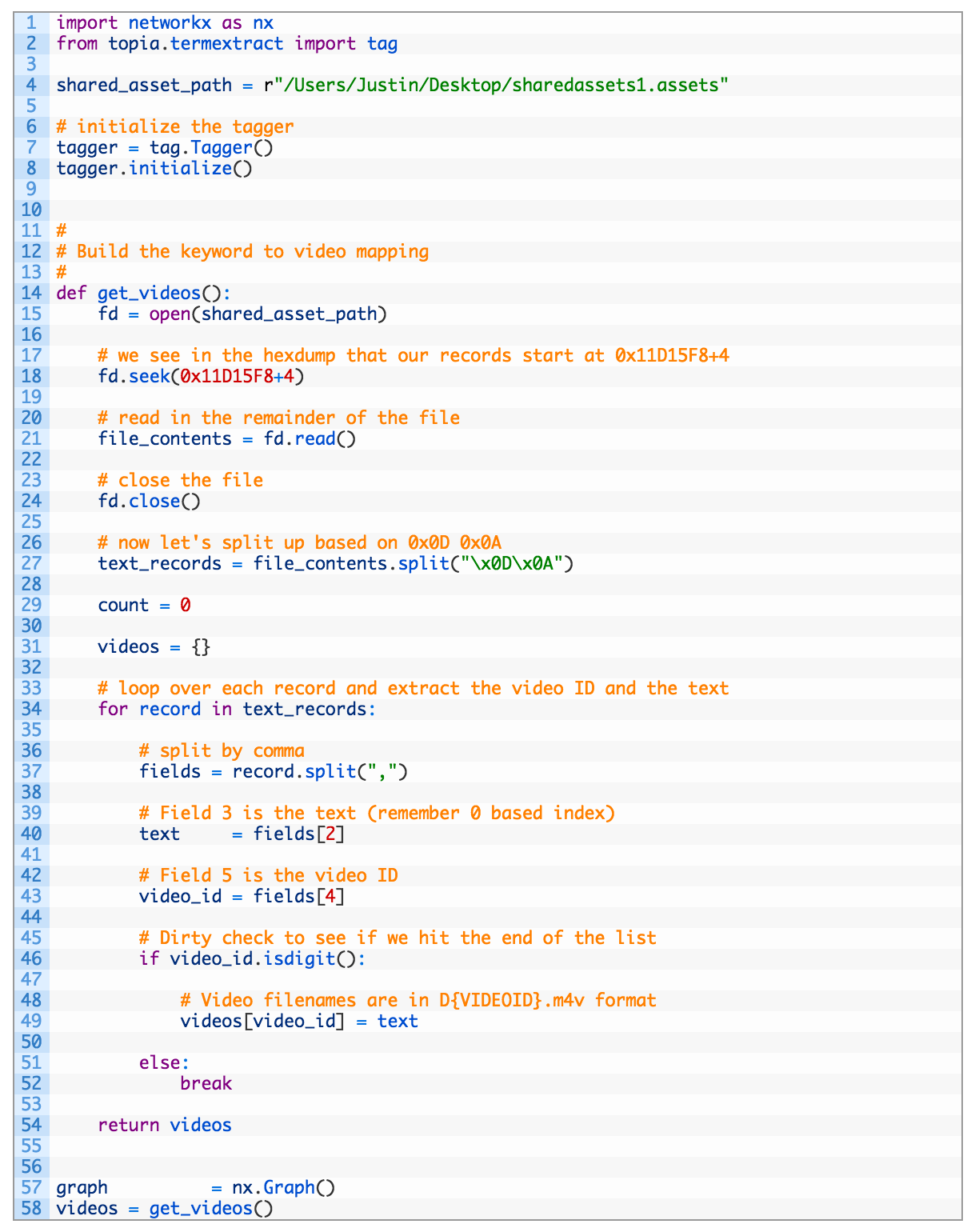Click line number 58 in the gutter
This screenshot has width=971, height=1232.
tap(31, 1208)
